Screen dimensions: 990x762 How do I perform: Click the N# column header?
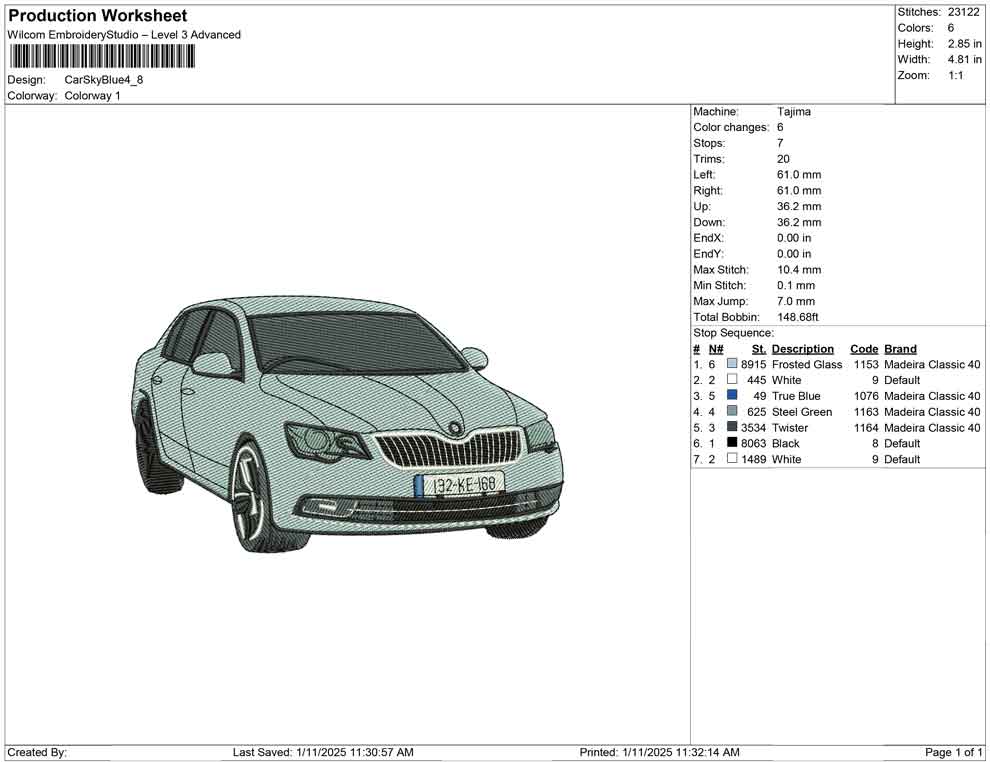(716, 349)
